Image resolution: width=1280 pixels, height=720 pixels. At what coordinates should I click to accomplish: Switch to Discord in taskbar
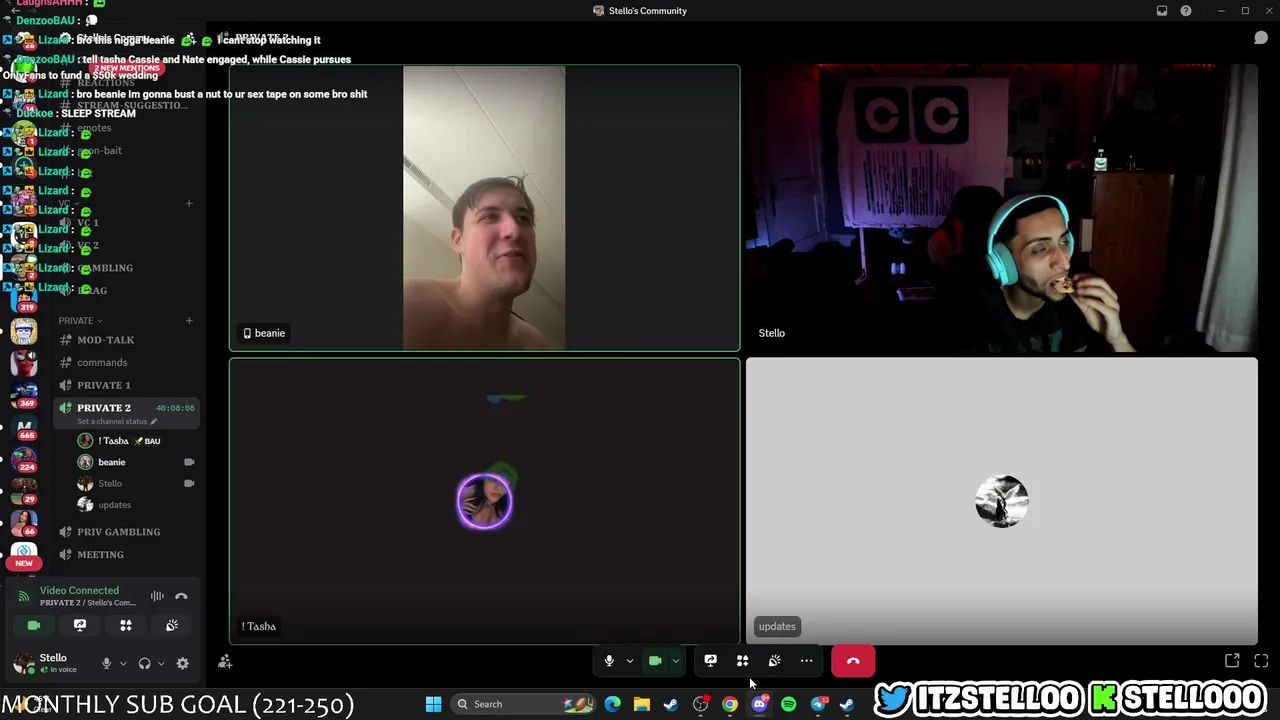(759, 704)
